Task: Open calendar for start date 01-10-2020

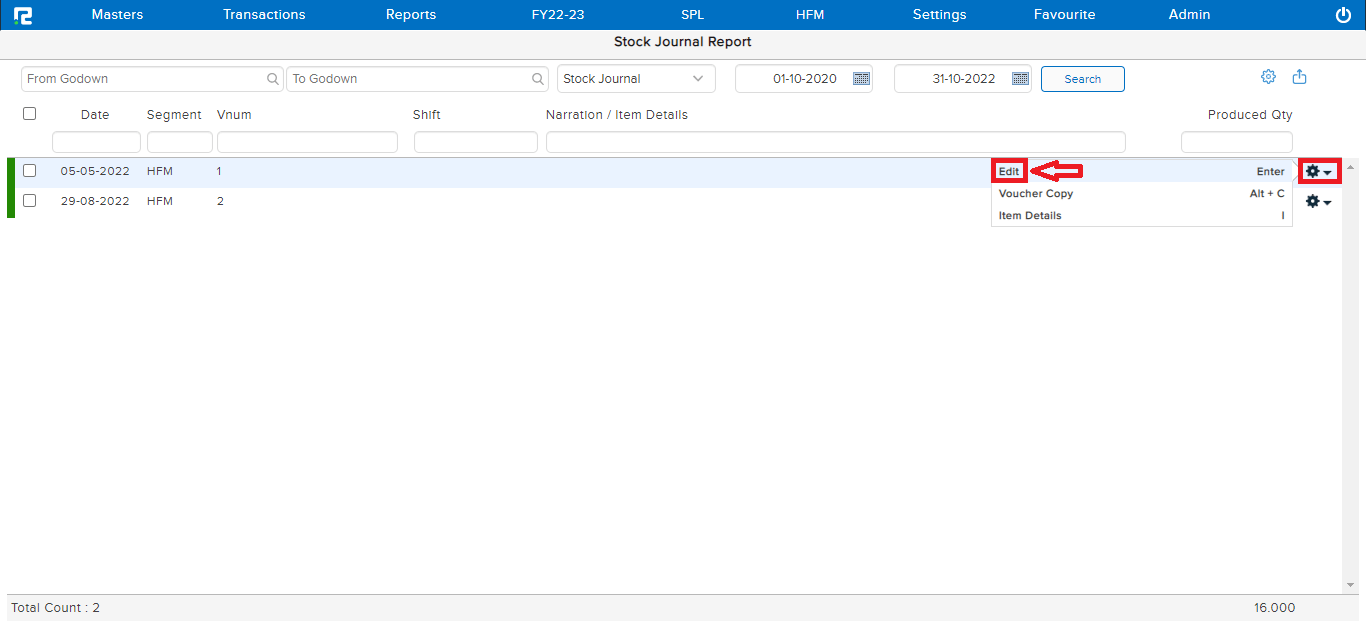Action: coord(861,79)
